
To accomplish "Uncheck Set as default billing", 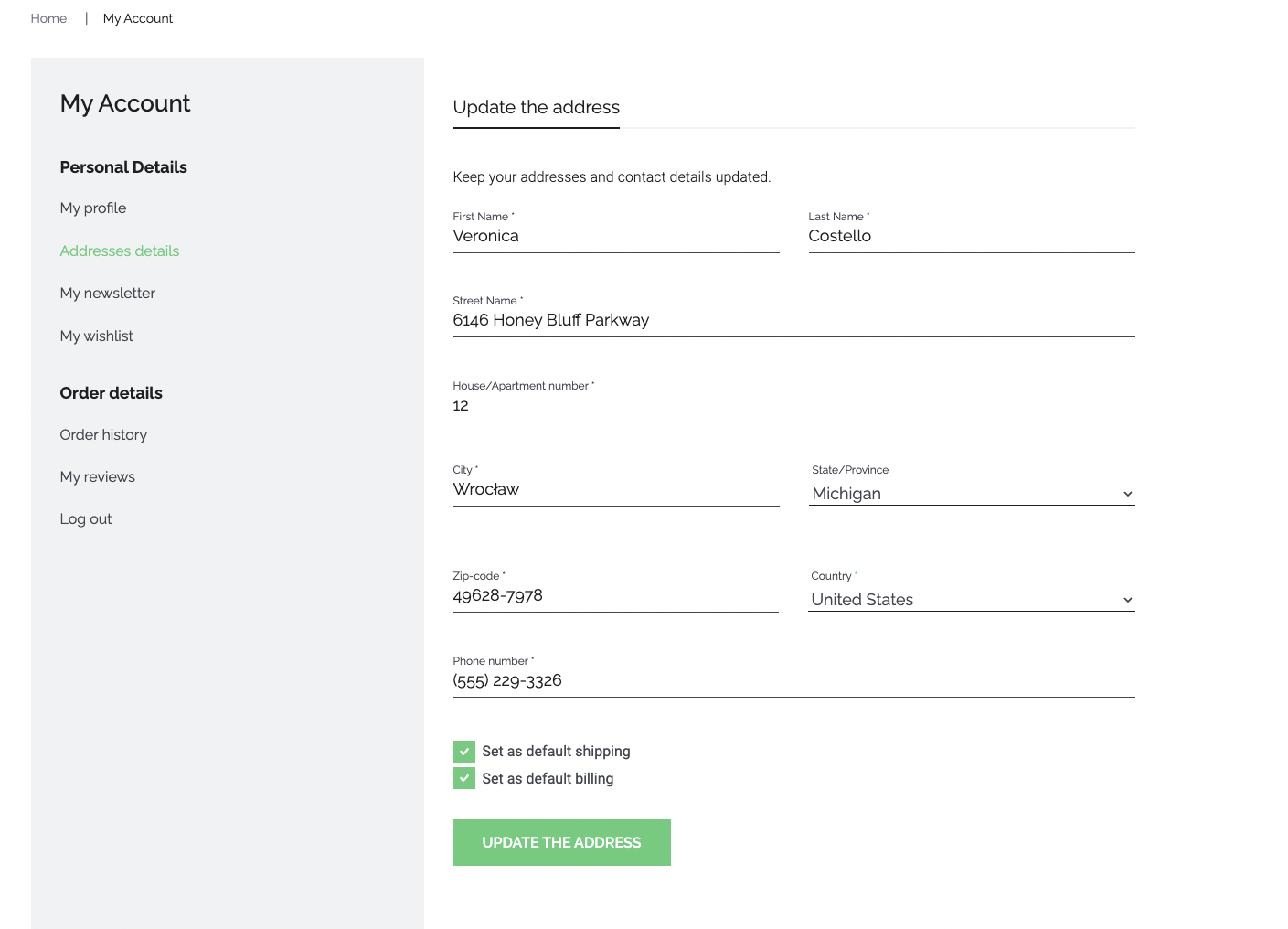I will point(464,779).
